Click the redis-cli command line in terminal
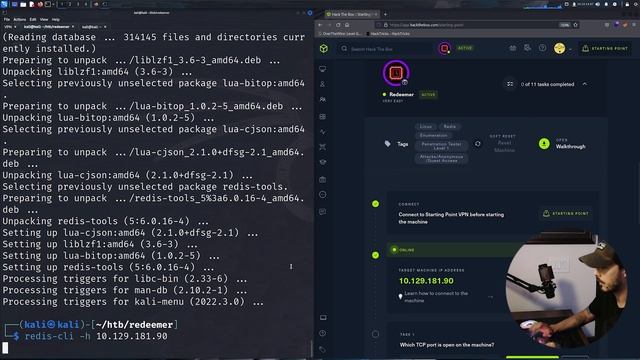 [96, 336]
